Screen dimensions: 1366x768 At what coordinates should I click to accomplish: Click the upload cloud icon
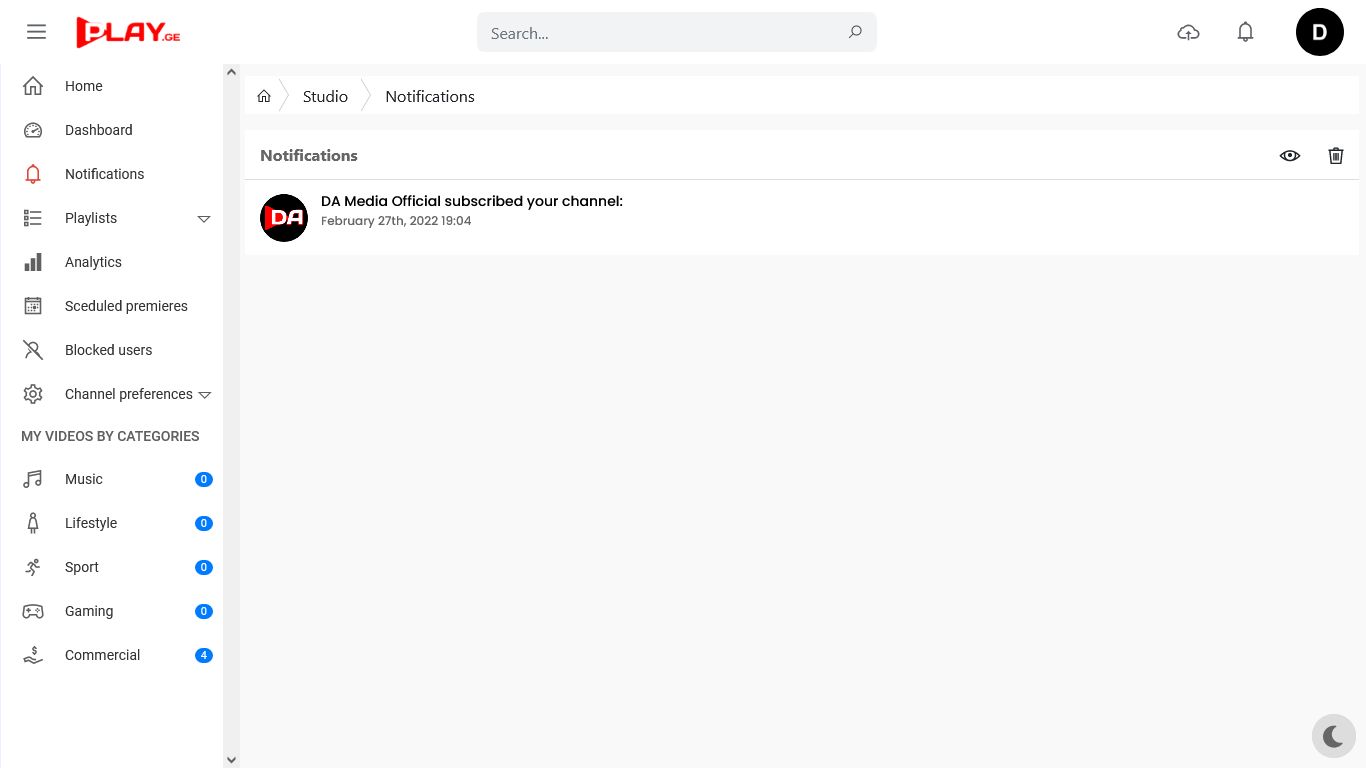point(1188,33)
